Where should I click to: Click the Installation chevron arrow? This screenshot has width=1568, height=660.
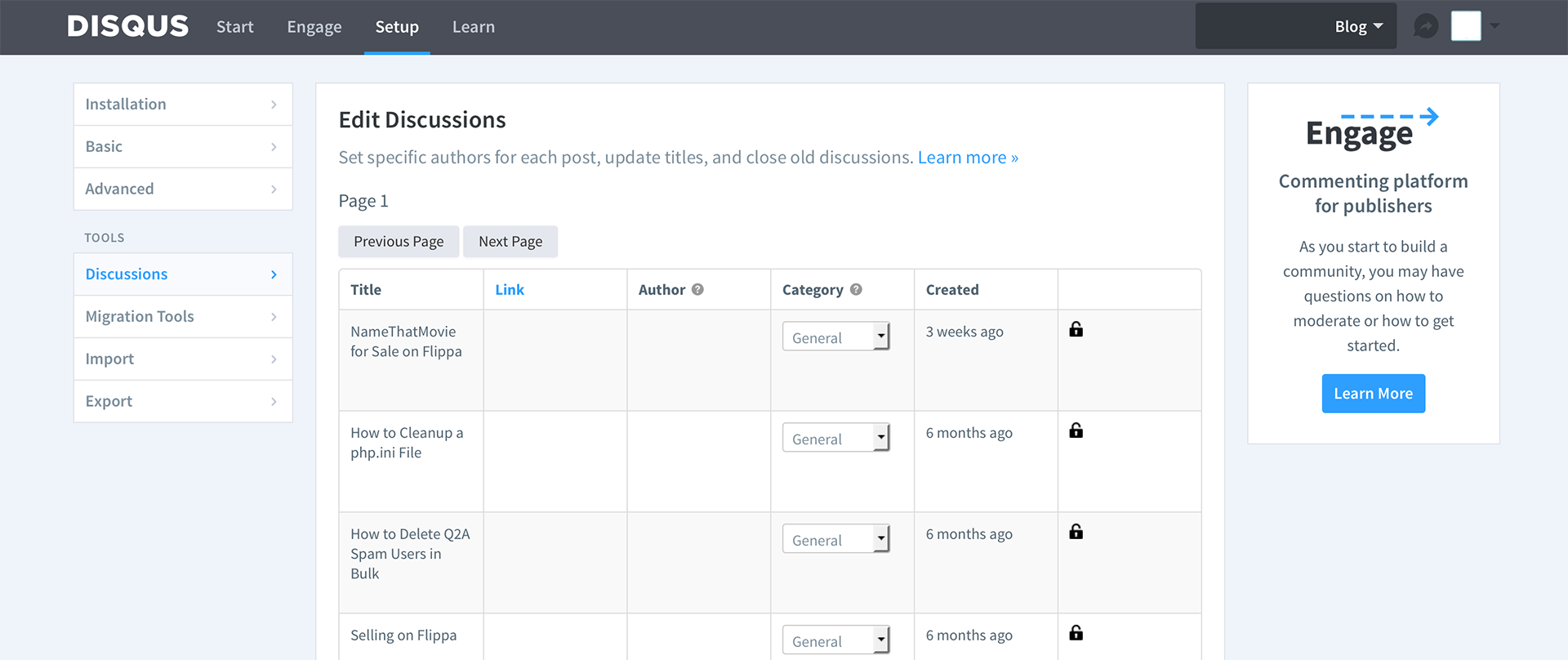click(x=274, y=105)
